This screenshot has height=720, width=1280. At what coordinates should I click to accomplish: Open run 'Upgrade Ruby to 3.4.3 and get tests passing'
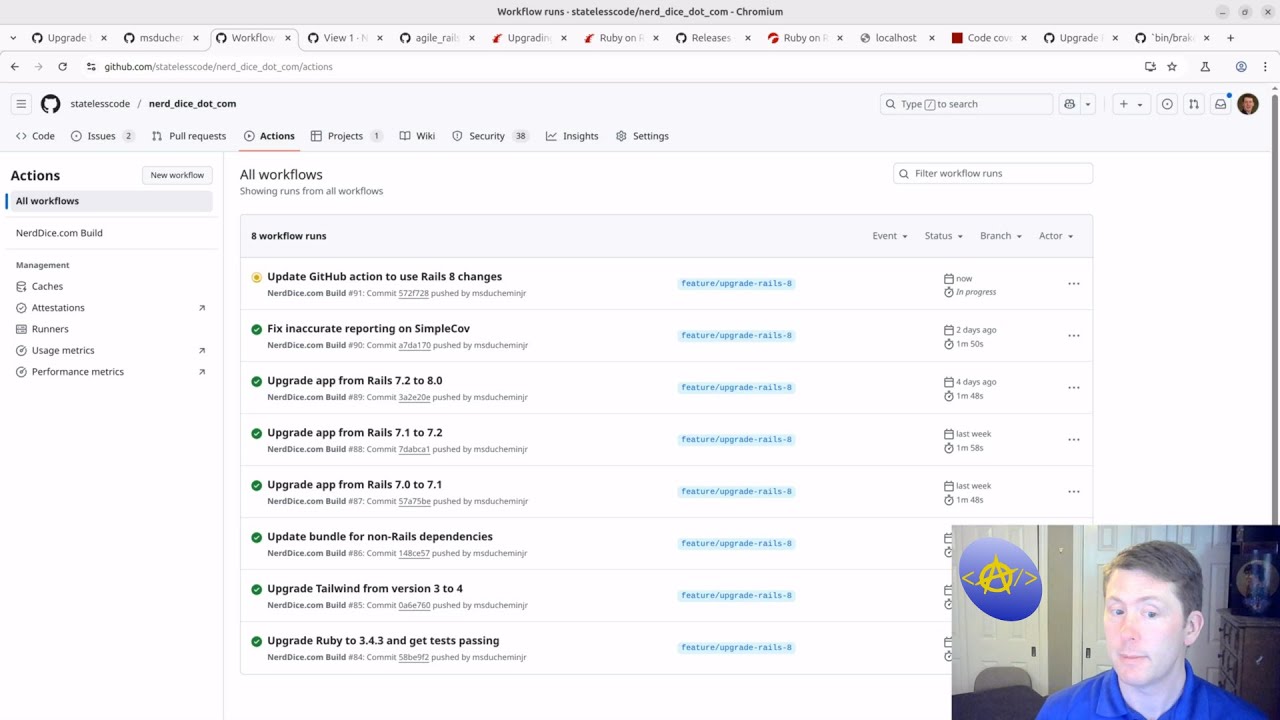383,641
